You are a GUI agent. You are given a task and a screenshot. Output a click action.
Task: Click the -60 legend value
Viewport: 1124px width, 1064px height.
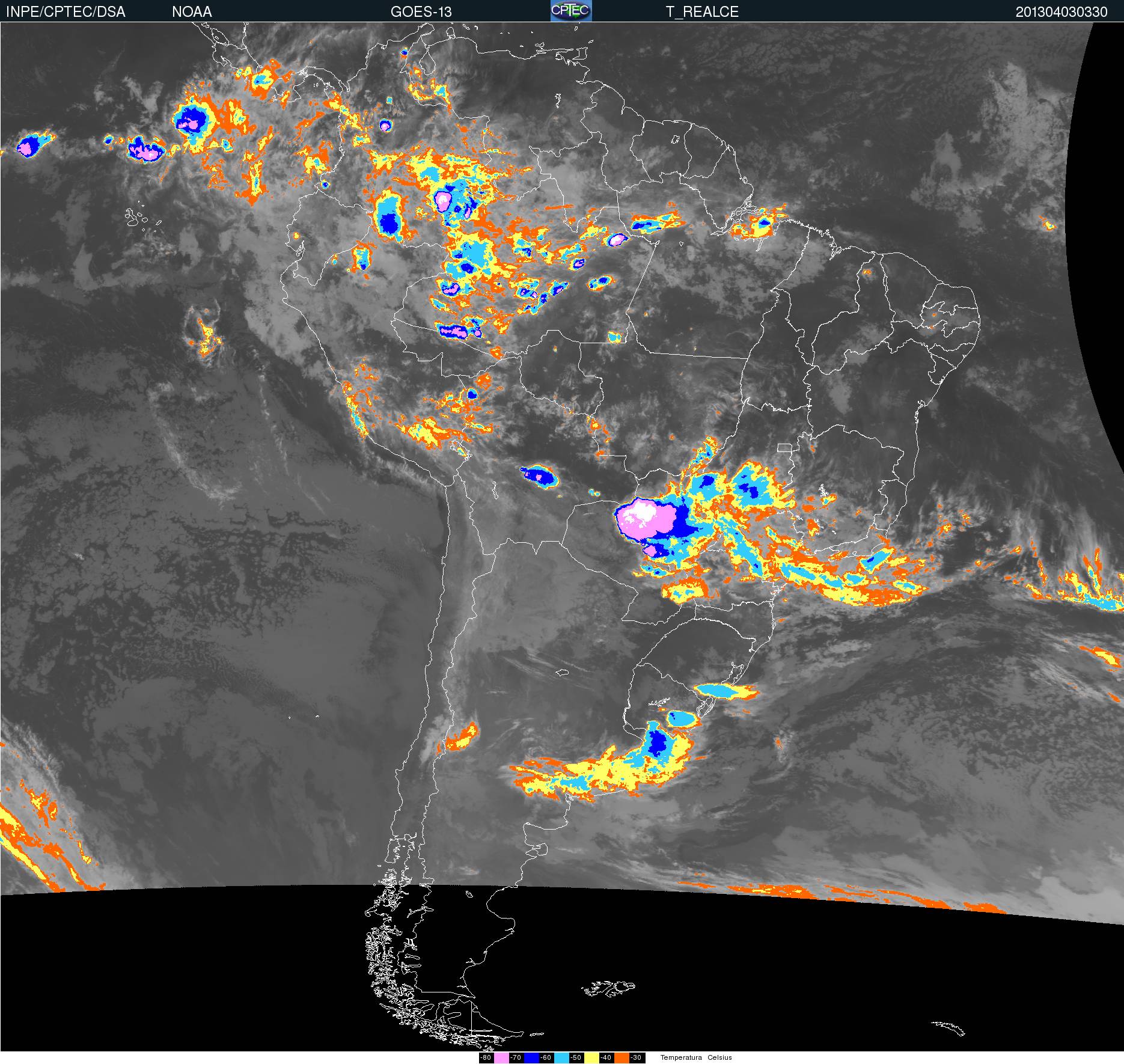click(x=546, y=1058)
